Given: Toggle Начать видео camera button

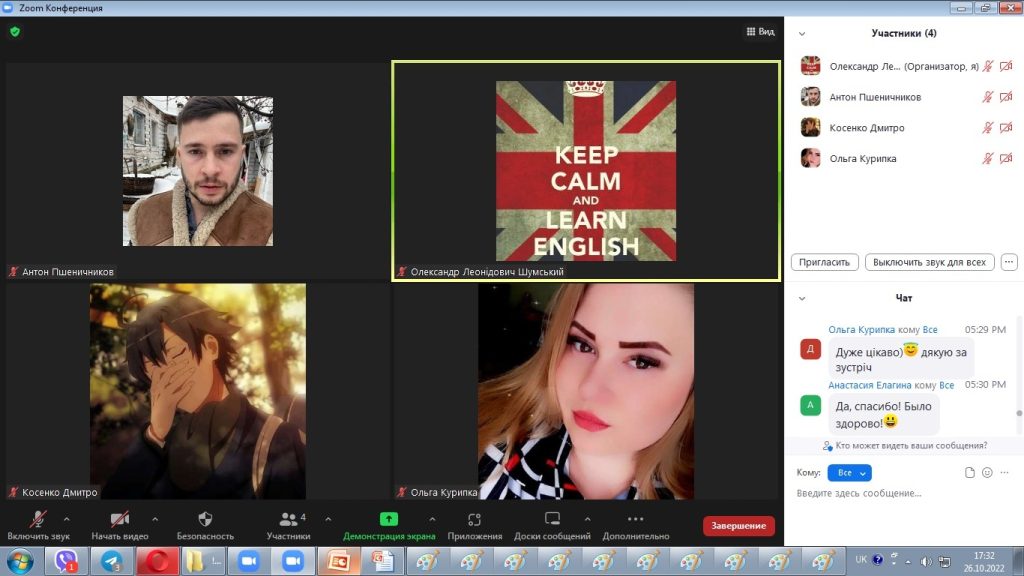Looking at the screenshot, I should [120, 526].
